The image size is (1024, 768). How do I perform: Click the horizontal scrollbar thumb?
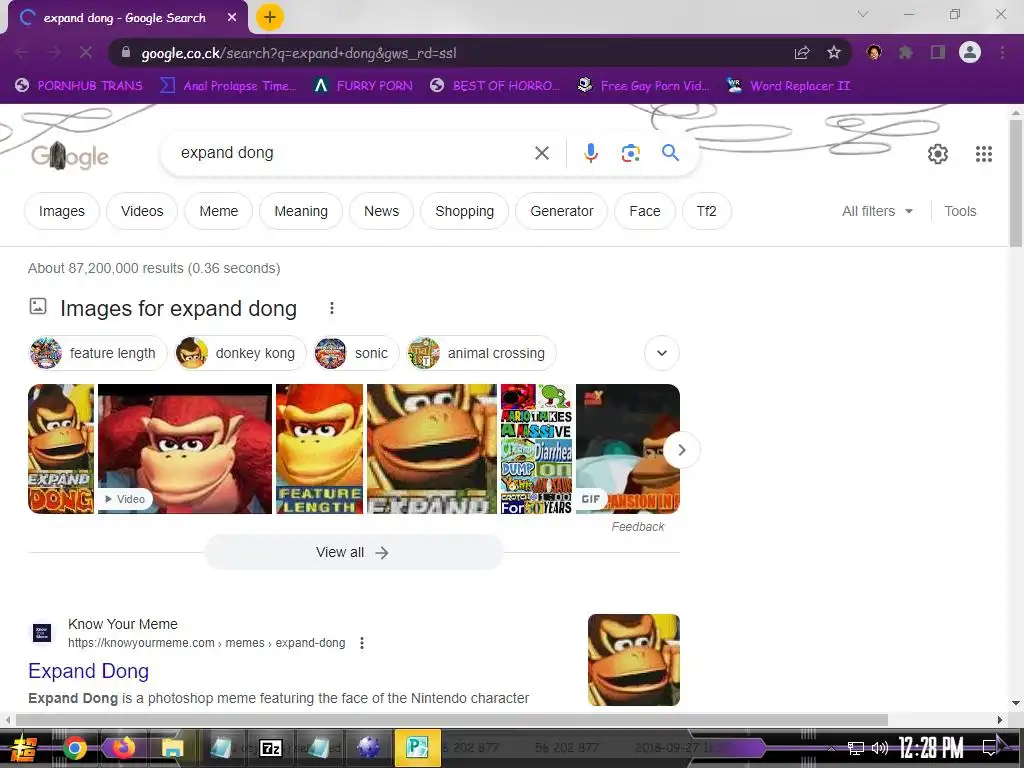(451, 720)
